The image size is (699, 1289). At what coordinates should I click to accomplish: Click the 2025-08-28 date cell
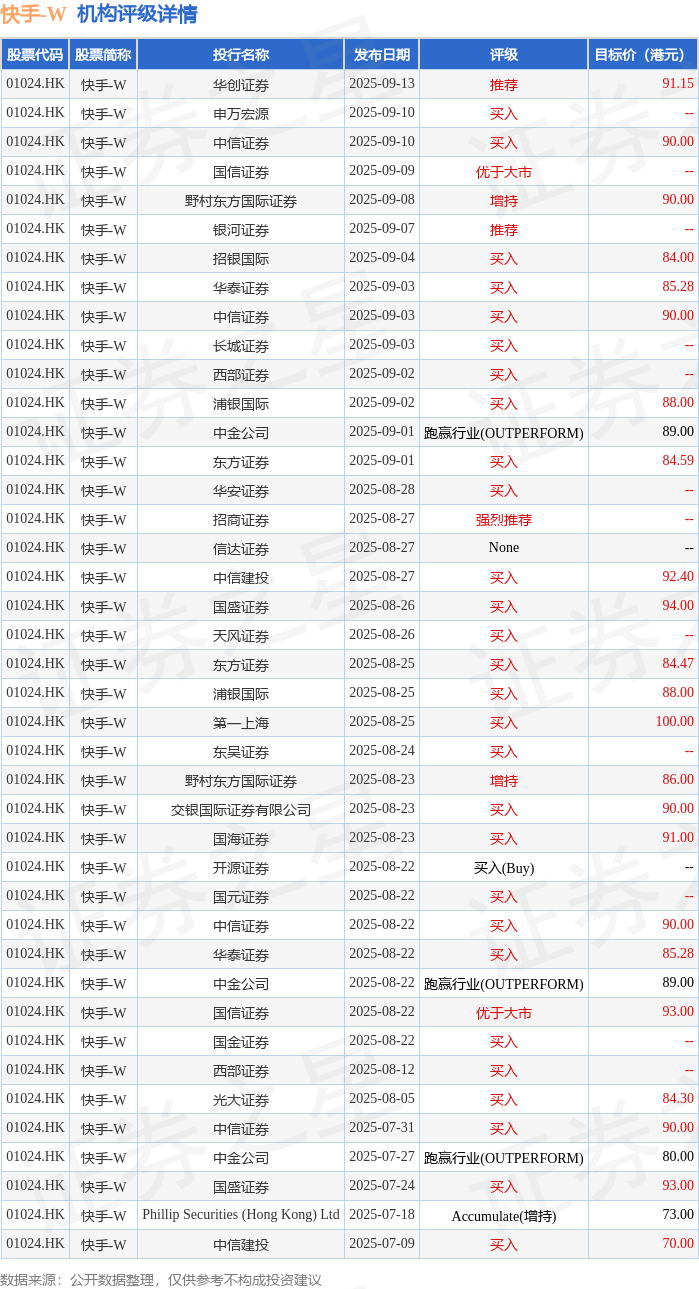coord(381,490)
